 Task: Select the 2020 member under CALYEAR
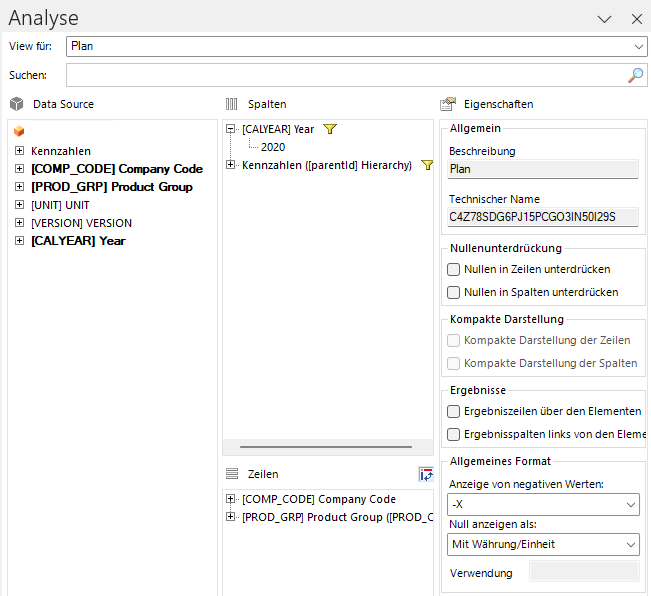pyautogui.click(x=273, y=147)
